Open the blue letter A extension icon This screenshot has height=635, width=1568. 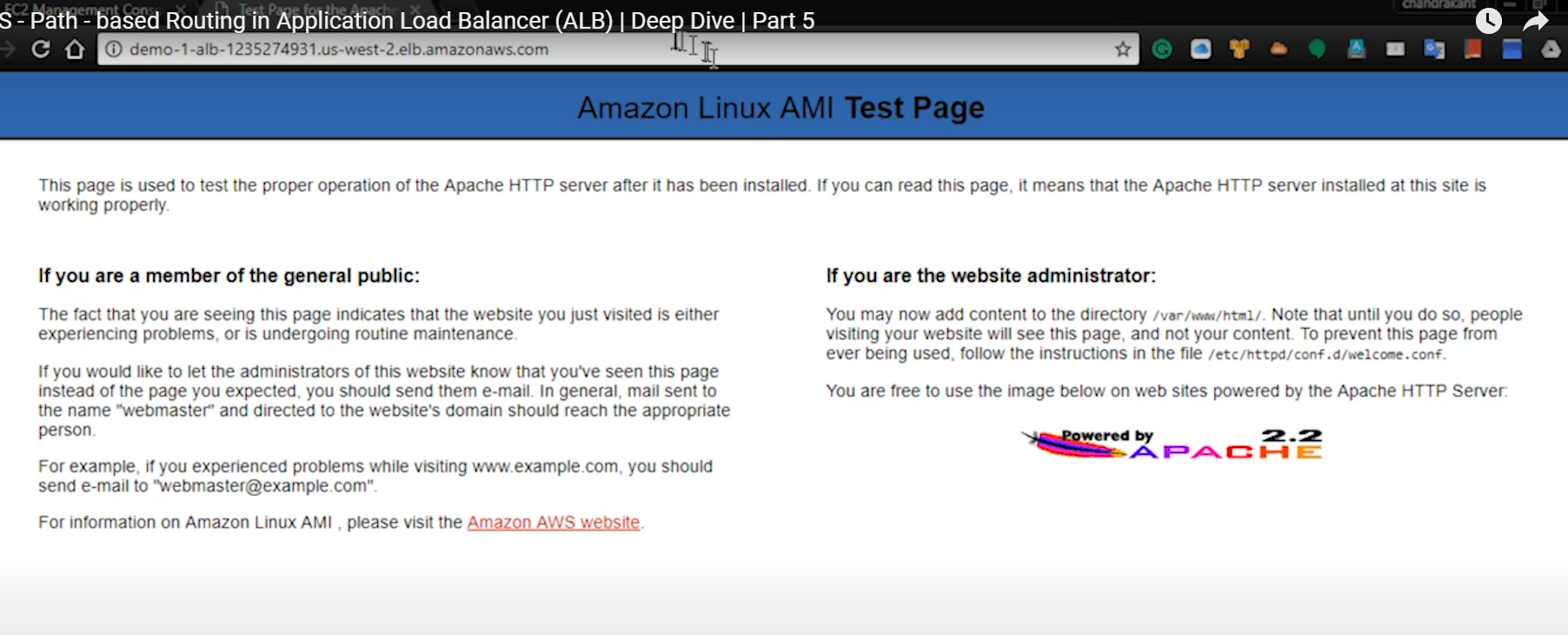(x=1356, y=50)
